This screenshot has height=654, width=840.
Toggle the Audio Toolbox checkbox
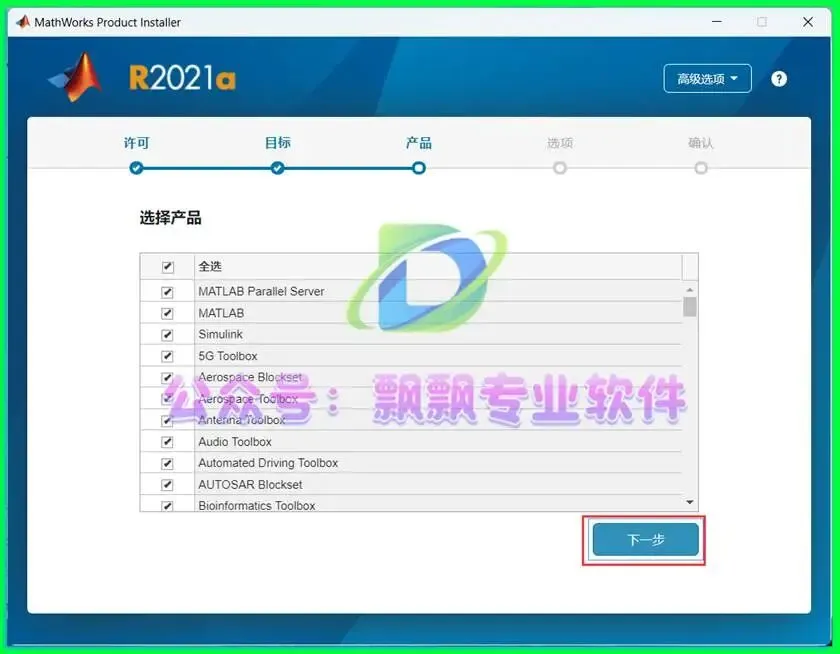pyautogui.click(x=168, y=442)
